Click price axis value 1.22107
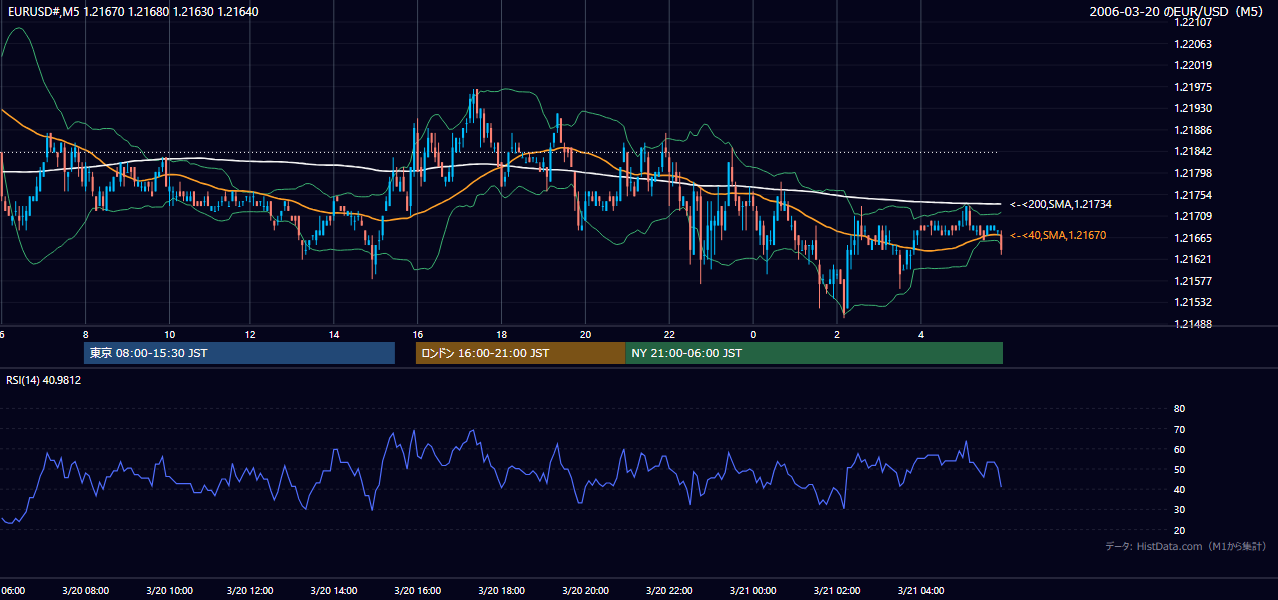The height and width of the screenshot is (600, 1278). coord(1191,22)
